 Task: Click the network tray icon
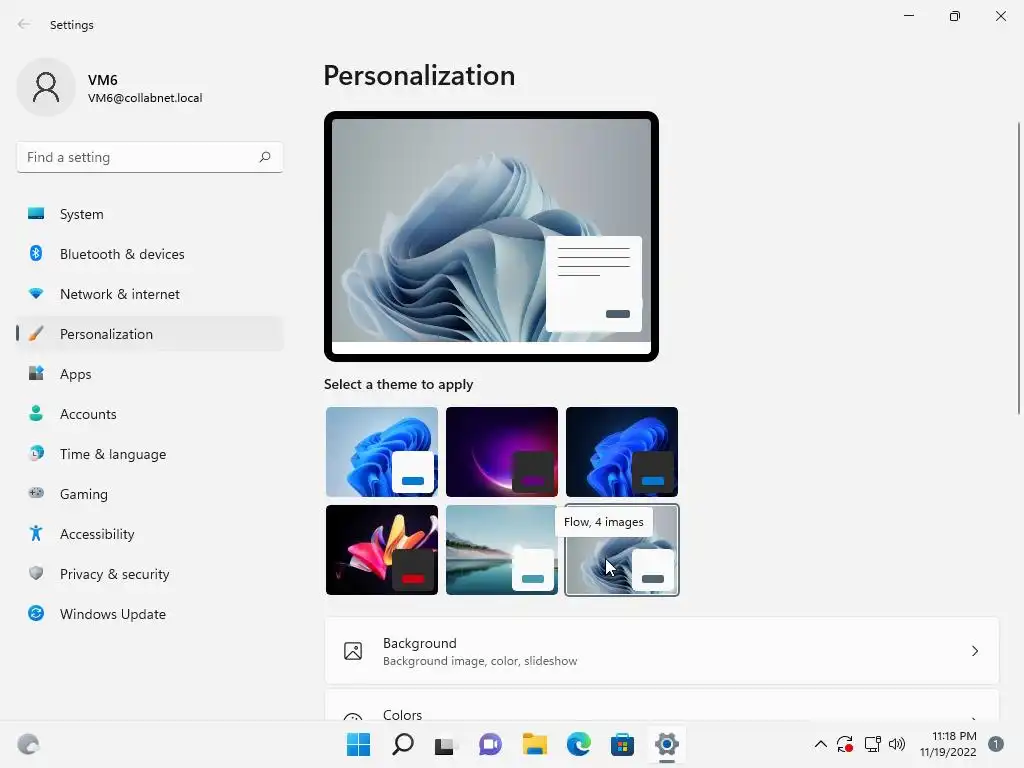872,744
